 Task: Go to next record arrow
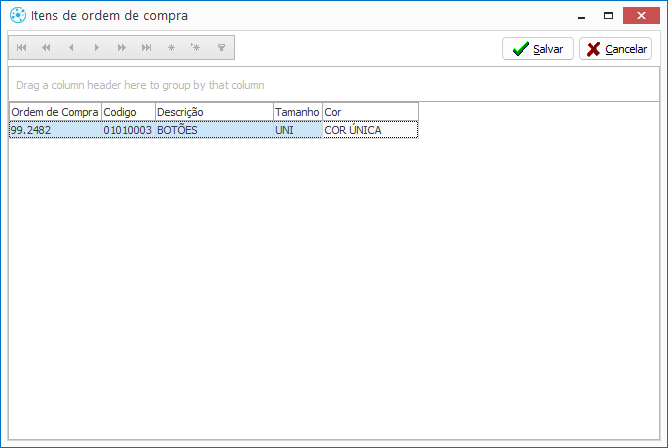click(96, 48)
